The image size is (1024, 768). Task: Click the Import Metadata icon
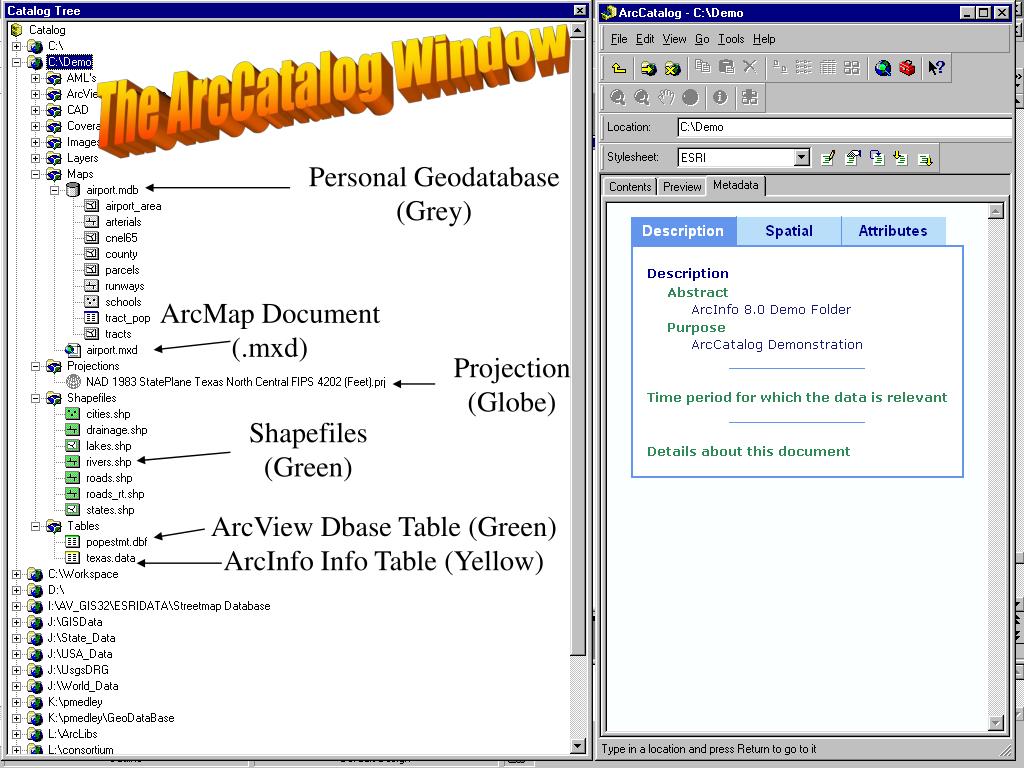tap(901, 157)
